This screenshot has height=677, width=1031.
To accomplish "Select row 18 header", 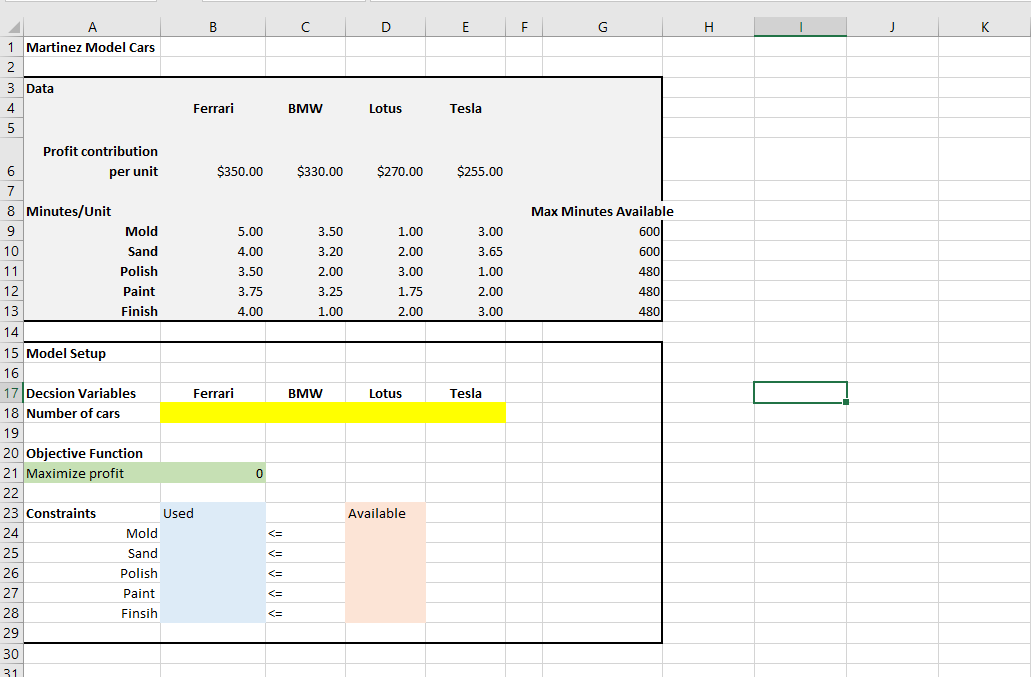I will tap(10, 412).
